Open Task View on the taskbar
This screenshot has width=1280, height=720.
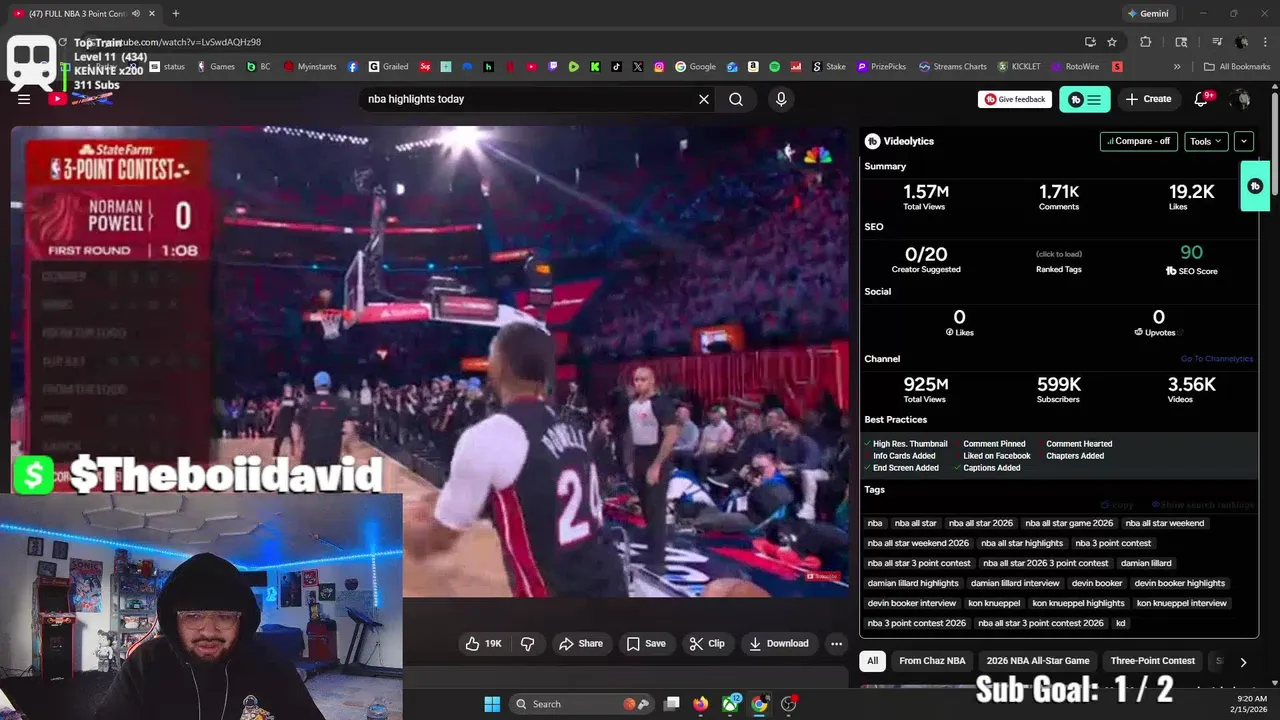(x=672, y=704)
